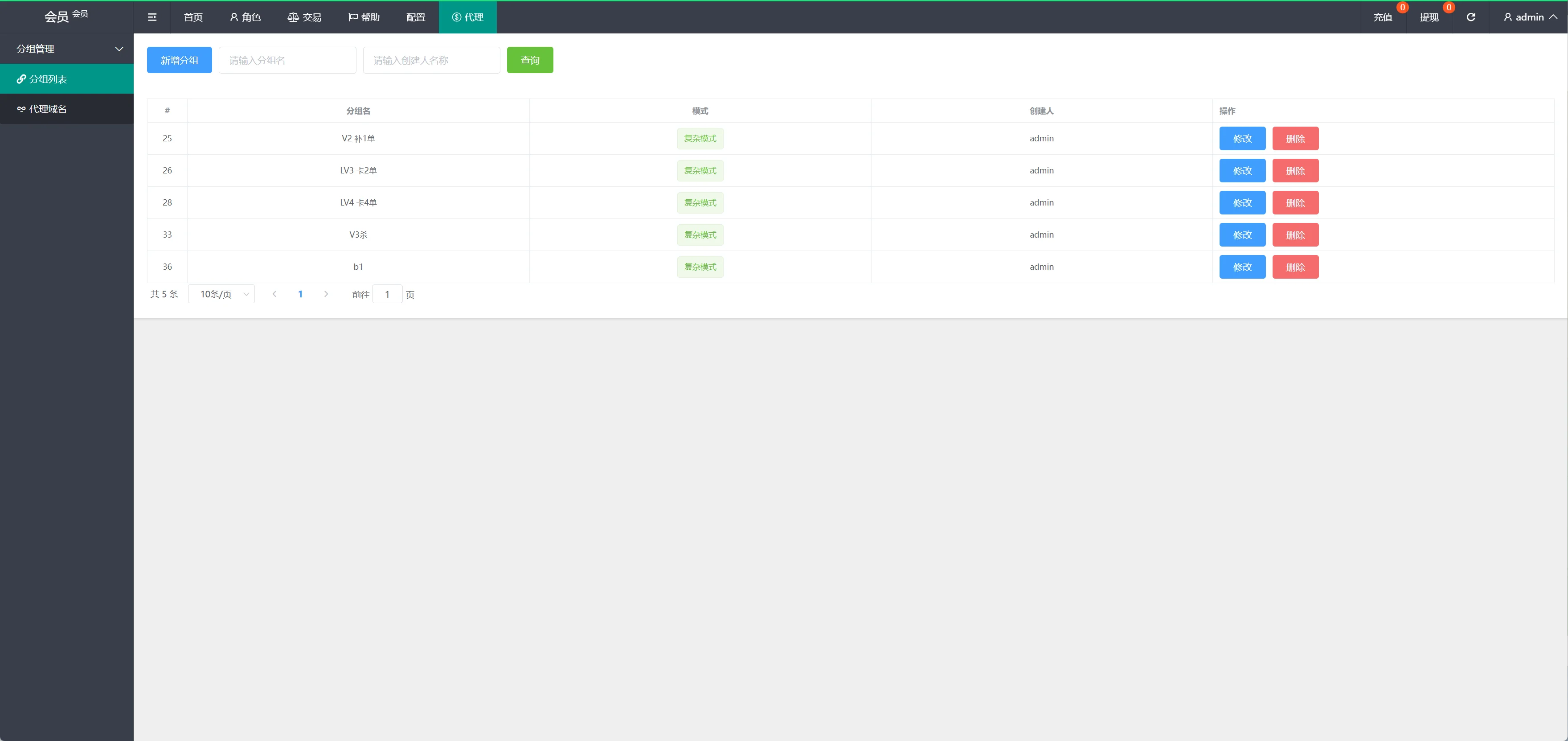Click the 新增分组 button

point(179,60)
